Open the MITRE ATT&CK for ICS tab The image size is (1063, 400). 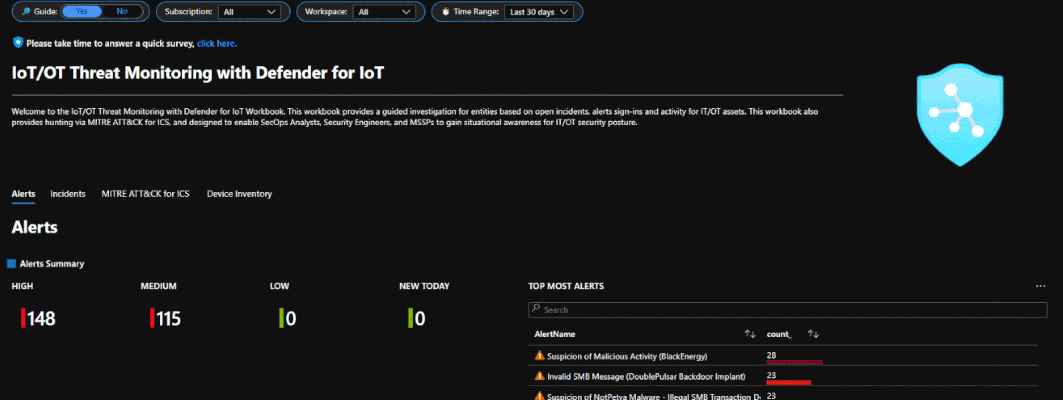[x=146, y=194]
